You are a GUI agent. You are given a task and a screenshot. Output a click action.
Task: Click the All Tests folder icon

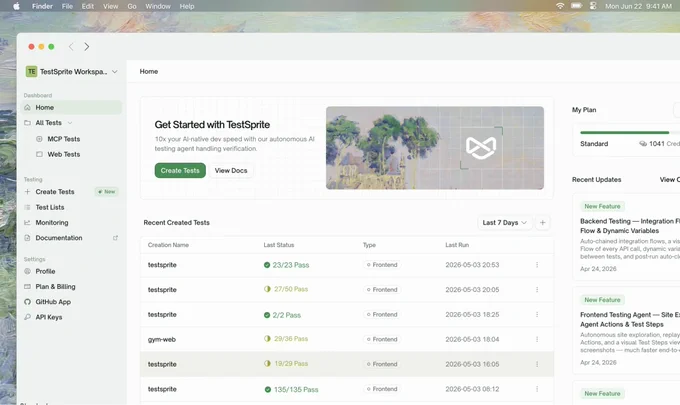tap(27, 123)
